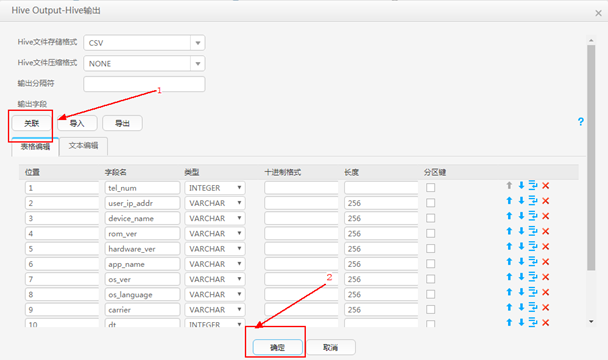Move tel_num row down
The height and width of the screenshot is (360, 608).
tap(522, 186)
